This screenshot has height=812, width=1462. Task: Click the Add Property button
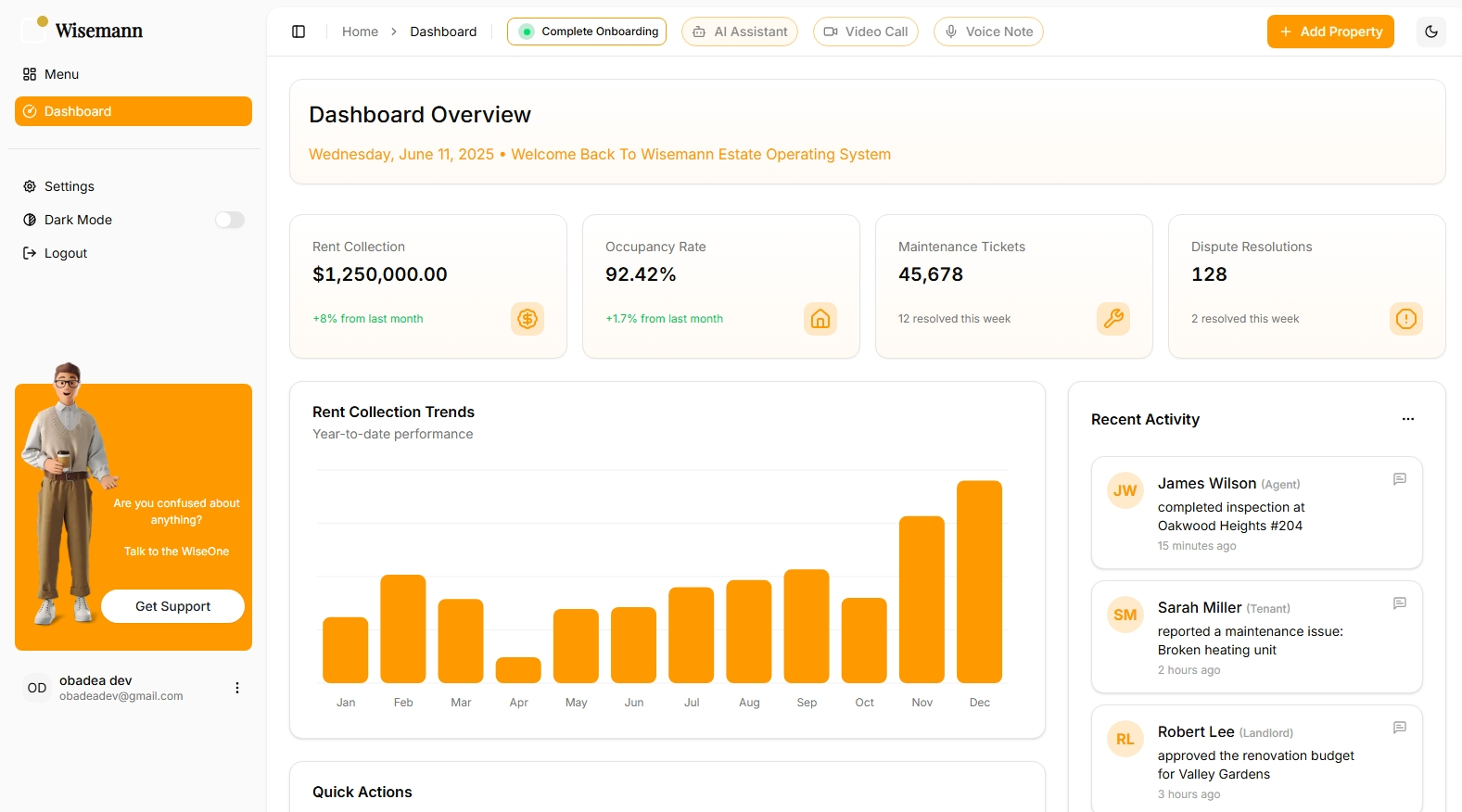click(x=1330, y=32)
